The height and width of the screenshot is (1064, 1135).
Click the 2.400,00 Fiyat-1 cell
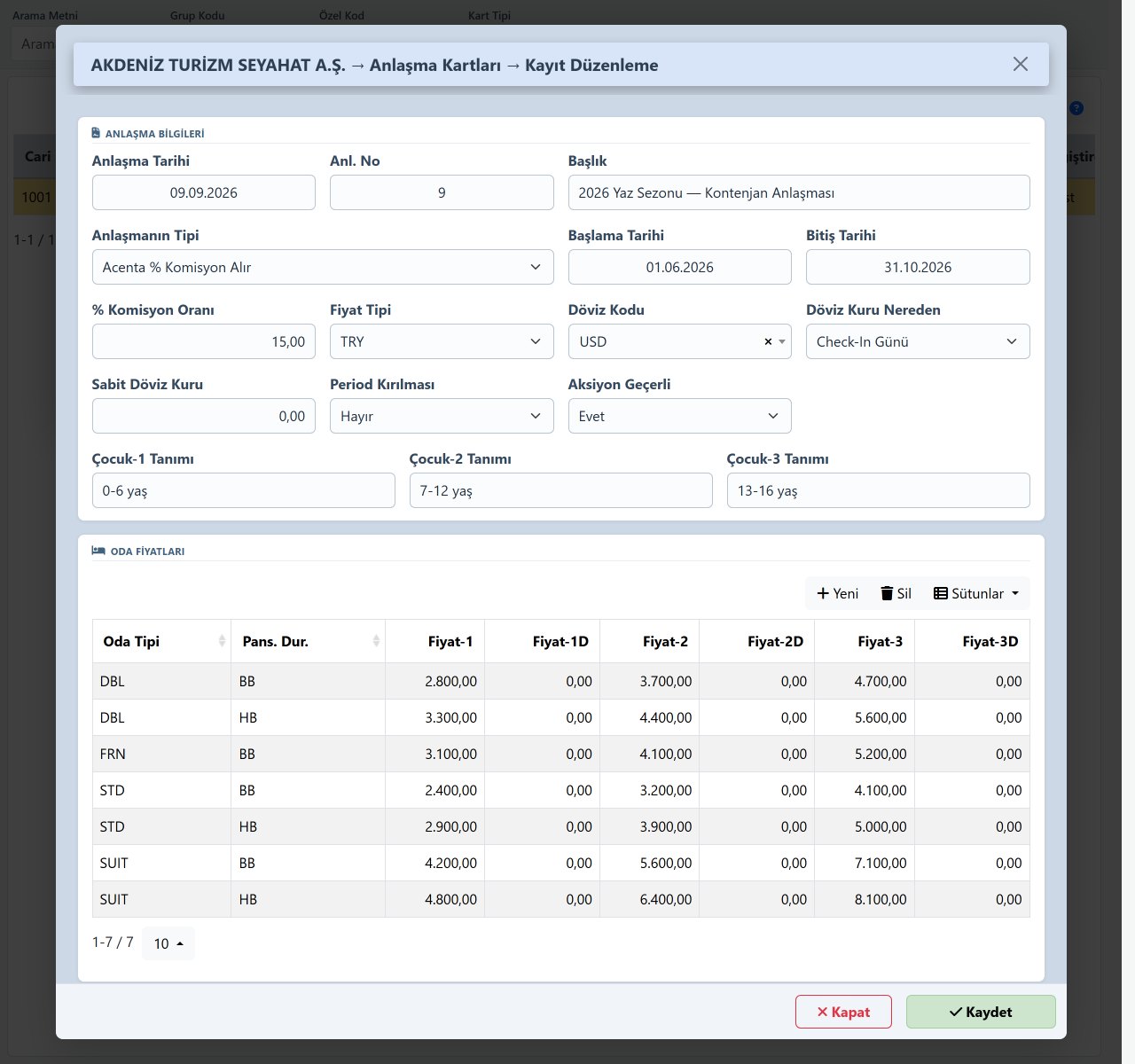click(434, 790)
